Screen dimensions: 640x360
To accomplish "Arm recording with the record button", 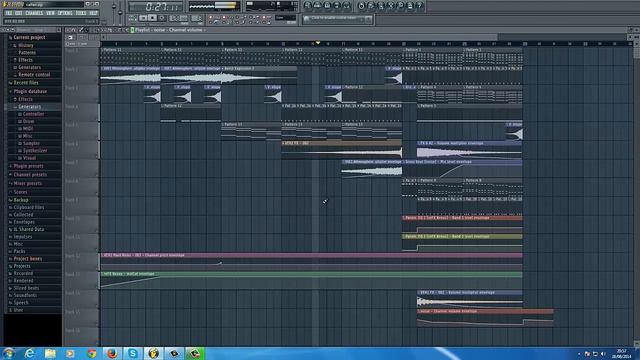I will click(x=162, y=18).
